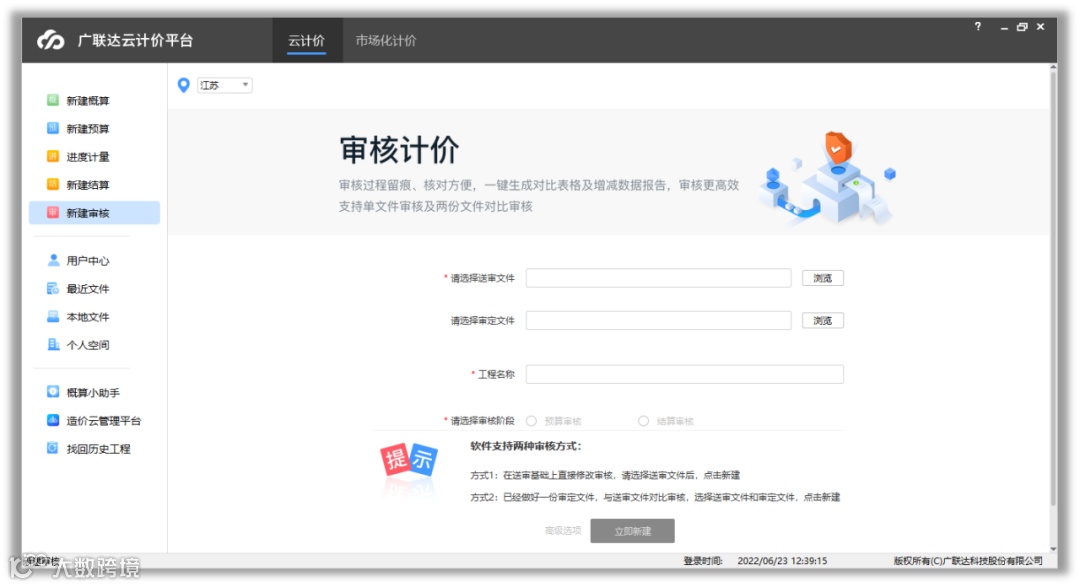Viewport: 1080px width, 587px height.
Task: Focus the 请选择审定文件 input field
Action: 658,320
